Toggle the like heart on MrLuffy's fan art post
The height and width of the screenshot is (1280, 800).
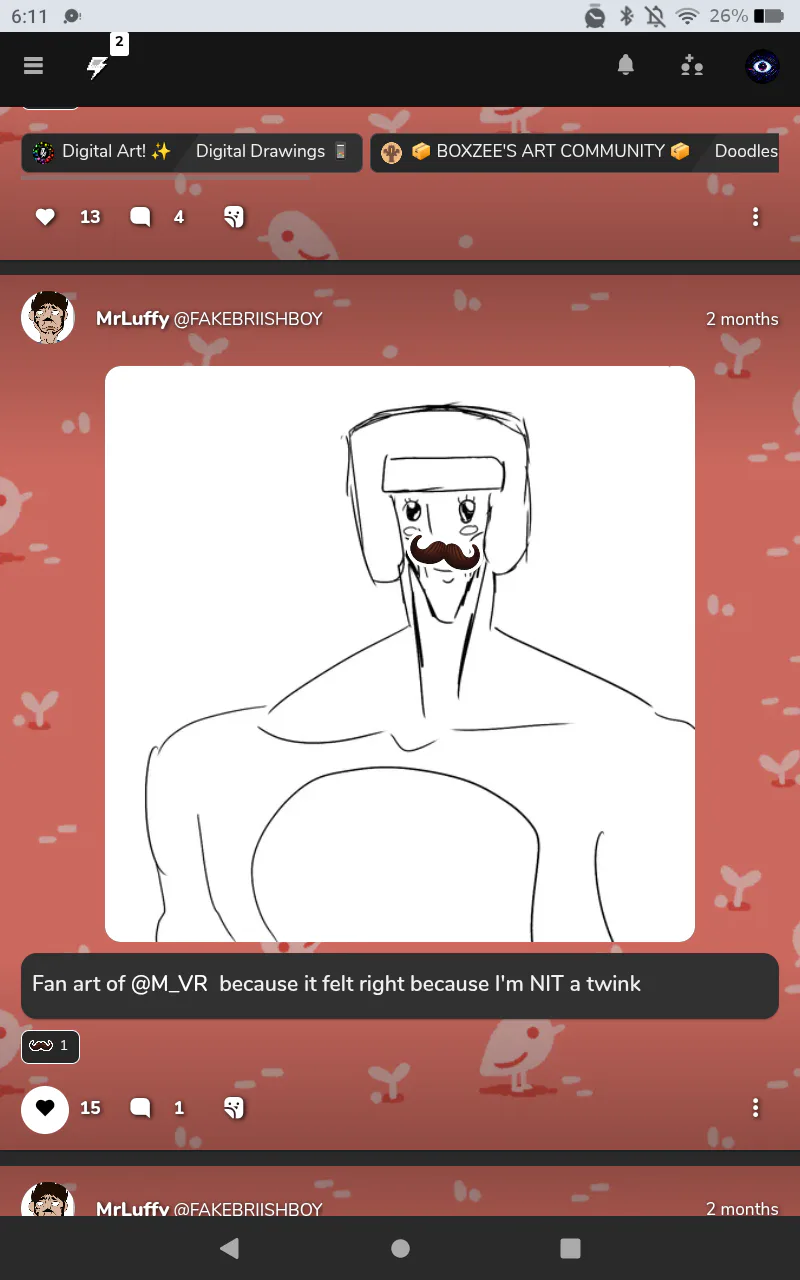click(45, 1108)
